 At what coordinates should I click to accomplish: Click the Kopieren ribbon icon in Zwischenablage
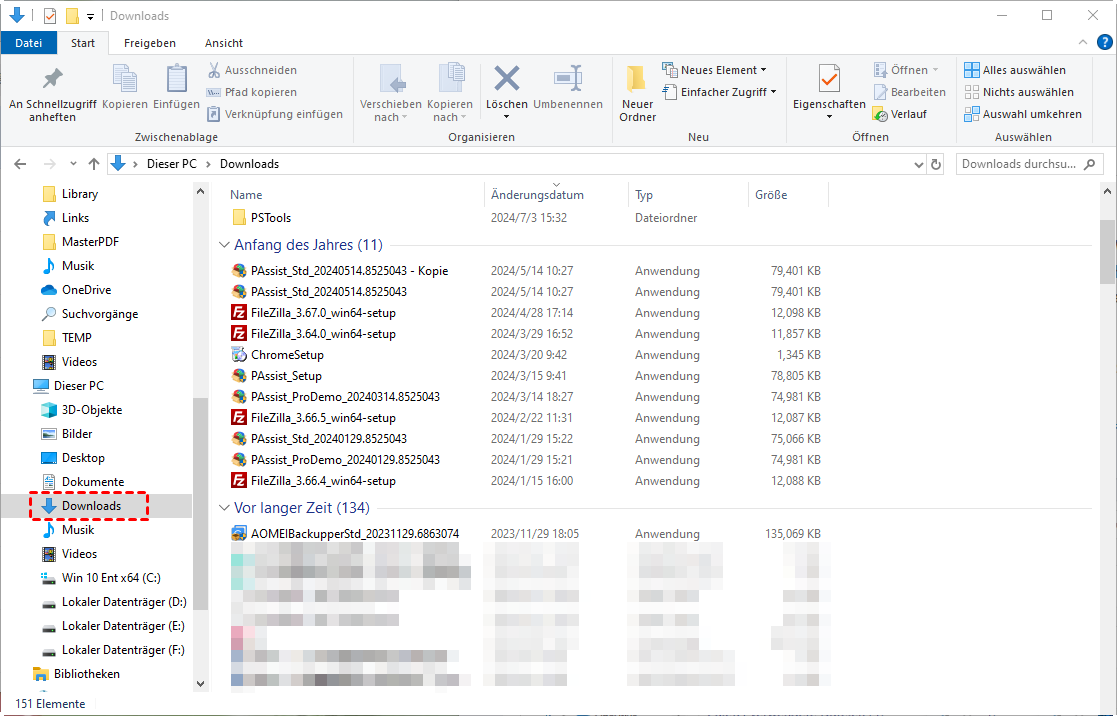click(125, 88)
